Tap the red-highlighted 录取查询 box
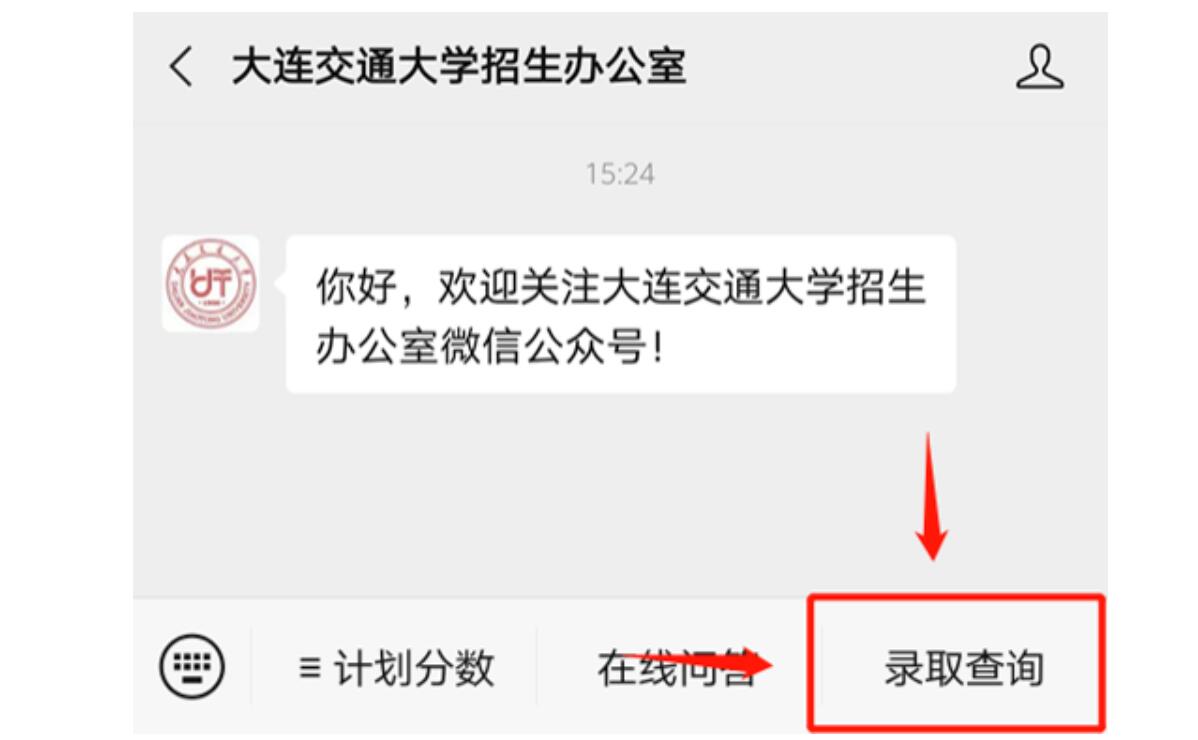This screenshot has height=740, width=1198. pos(957,662)
